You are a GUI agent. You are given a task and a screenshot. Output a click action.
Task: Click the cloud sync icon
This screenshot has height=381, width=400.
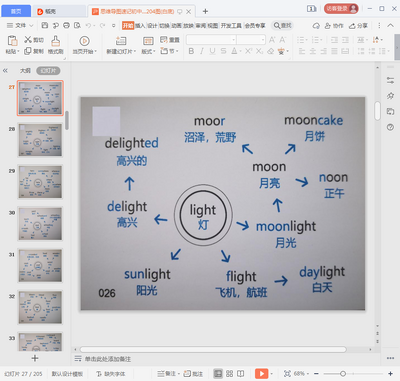pyautogui.click(x=316, y=26)
